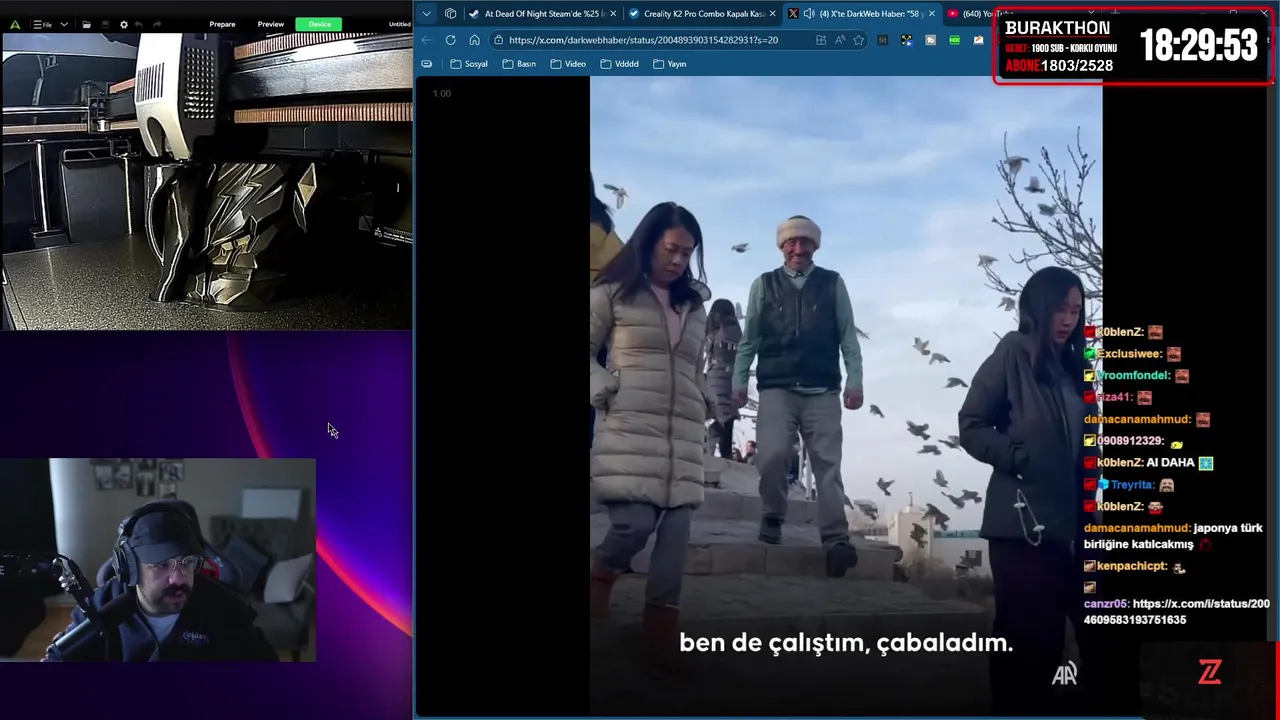Image resolution: width=1280 pixels, height=720 pixels.
Task: Mute audio on the DarkWeb Haber tab
Action: [809, 14]
